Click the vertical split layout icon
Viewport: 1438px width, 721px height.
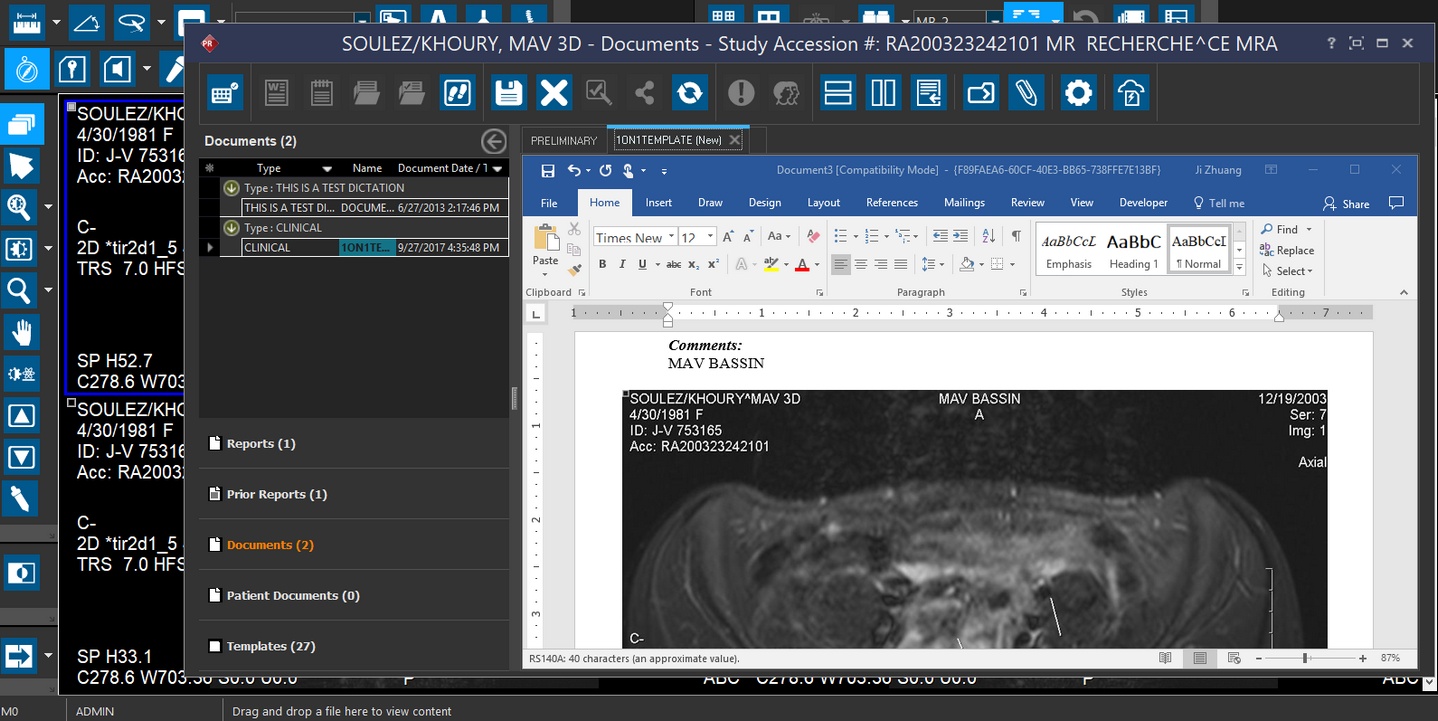(x=883, y=93)
